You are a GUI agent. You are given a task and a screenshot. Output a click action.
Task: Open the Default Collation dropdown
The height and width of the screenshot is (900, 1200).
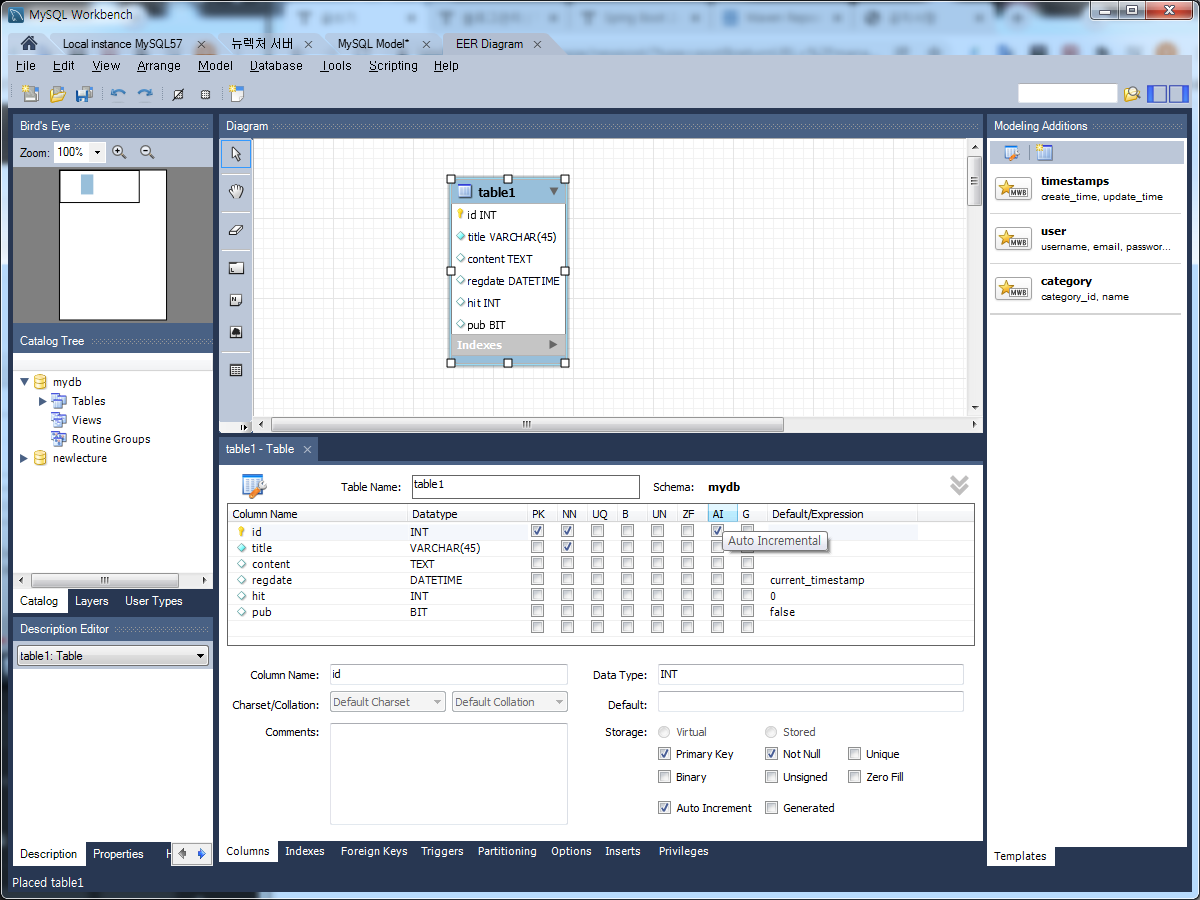[510, 702]
